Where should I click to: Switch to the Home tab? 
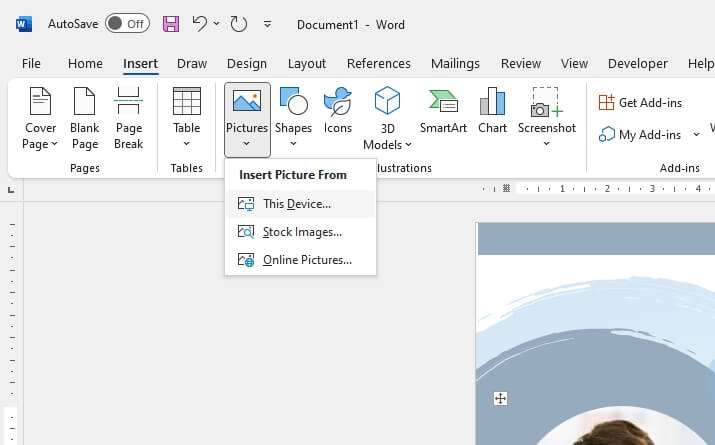[x=85, y=63]
